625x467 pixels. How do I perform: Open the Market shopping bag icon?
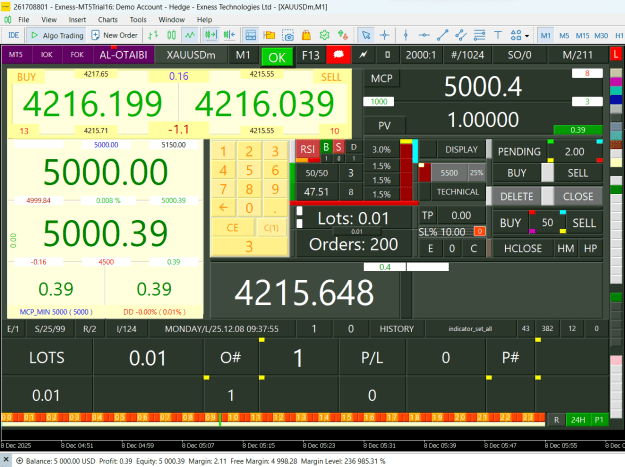306,35
